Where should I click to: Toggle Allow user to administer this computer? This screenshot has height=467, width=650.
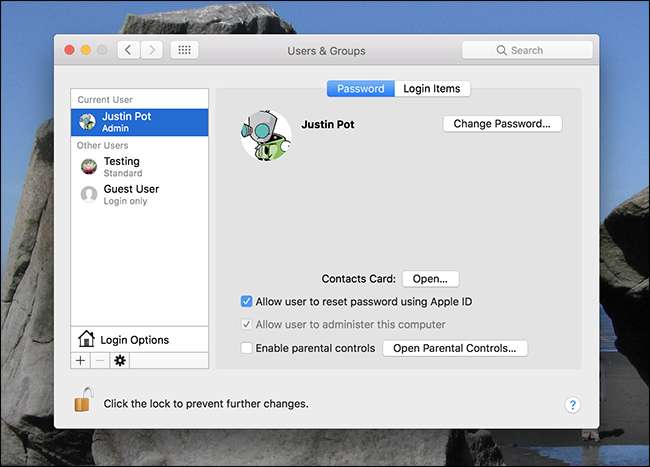pos(246,324)
